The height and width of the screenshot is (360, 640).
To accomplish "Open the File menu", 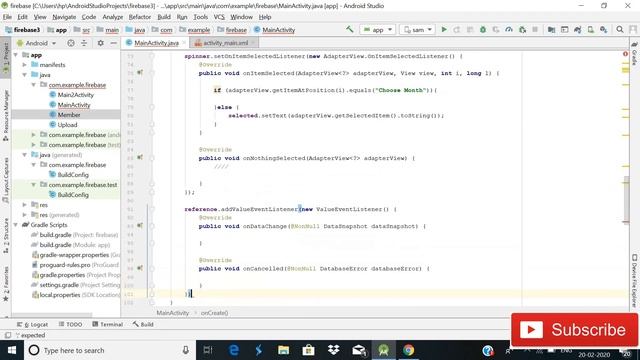I will coord(7,17).
